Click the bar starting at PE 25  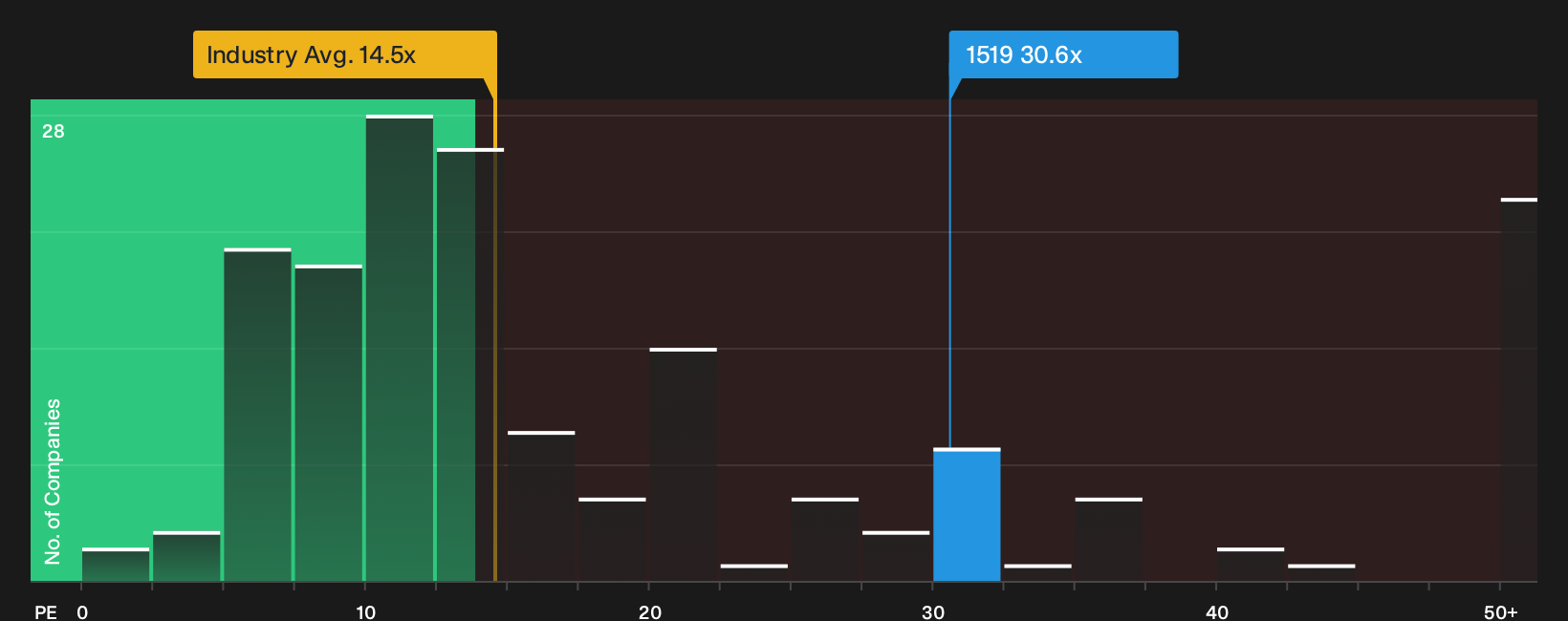tap(825, 540)
